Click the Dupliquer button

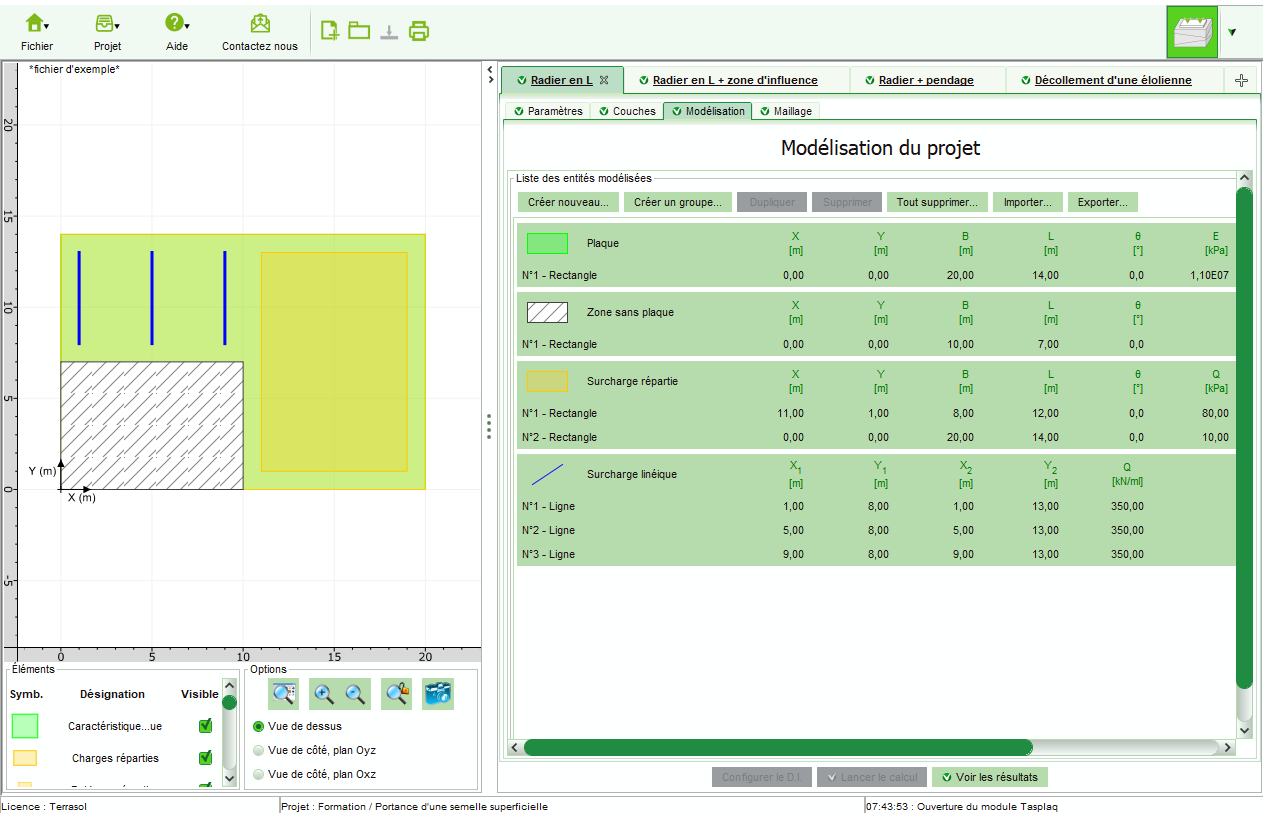772,202
